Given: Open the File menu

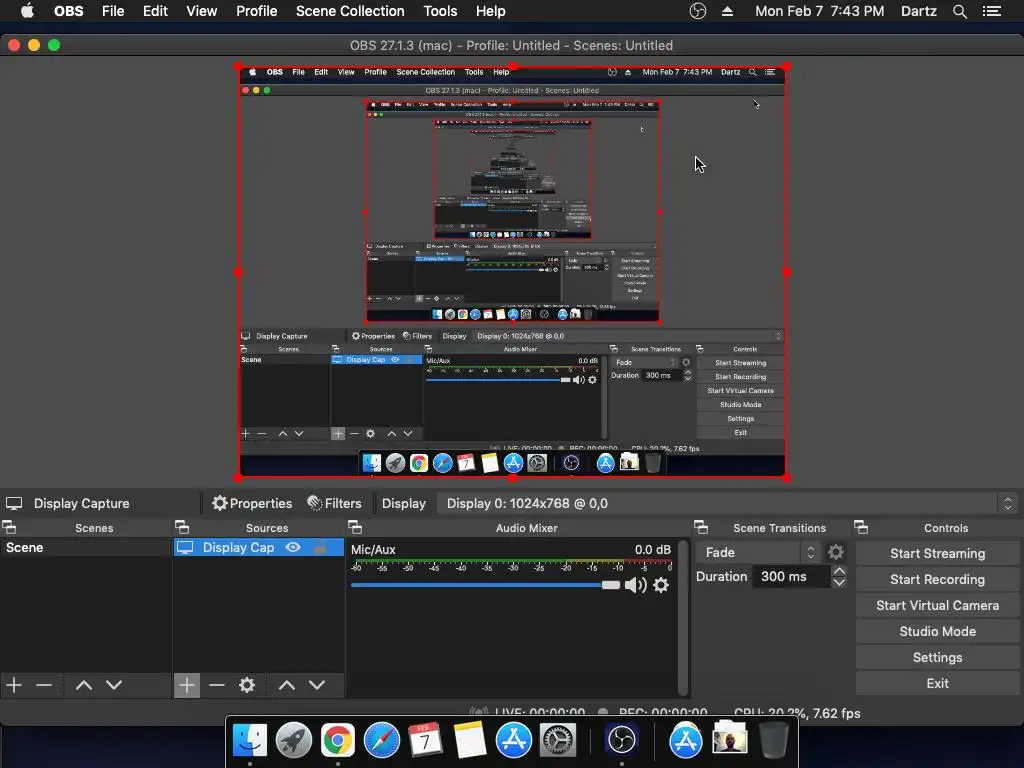Looking at the screenshot, I should (x=113, y=11).
